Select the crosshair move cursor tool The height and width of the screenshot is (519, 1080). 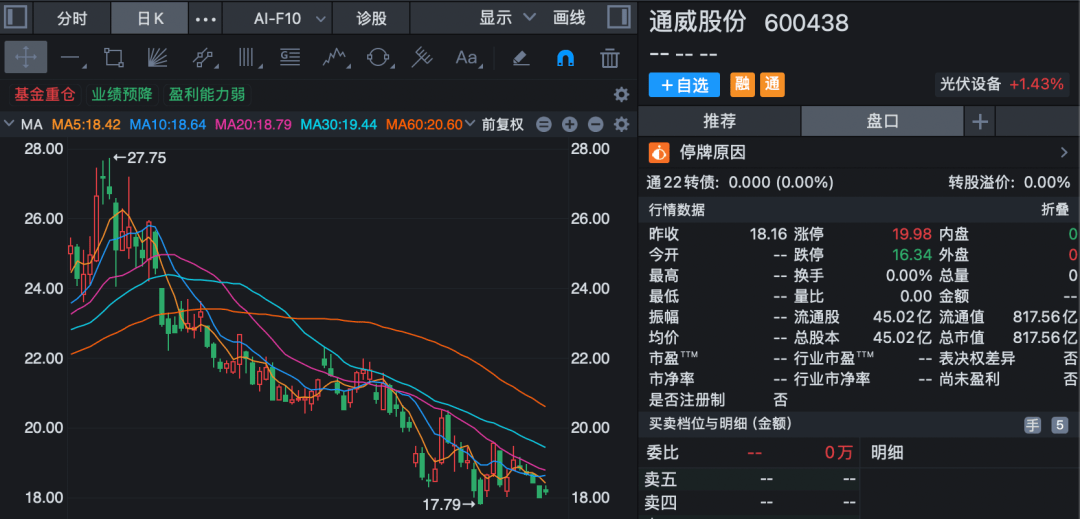pyautogui.click(x=25, y=57)
